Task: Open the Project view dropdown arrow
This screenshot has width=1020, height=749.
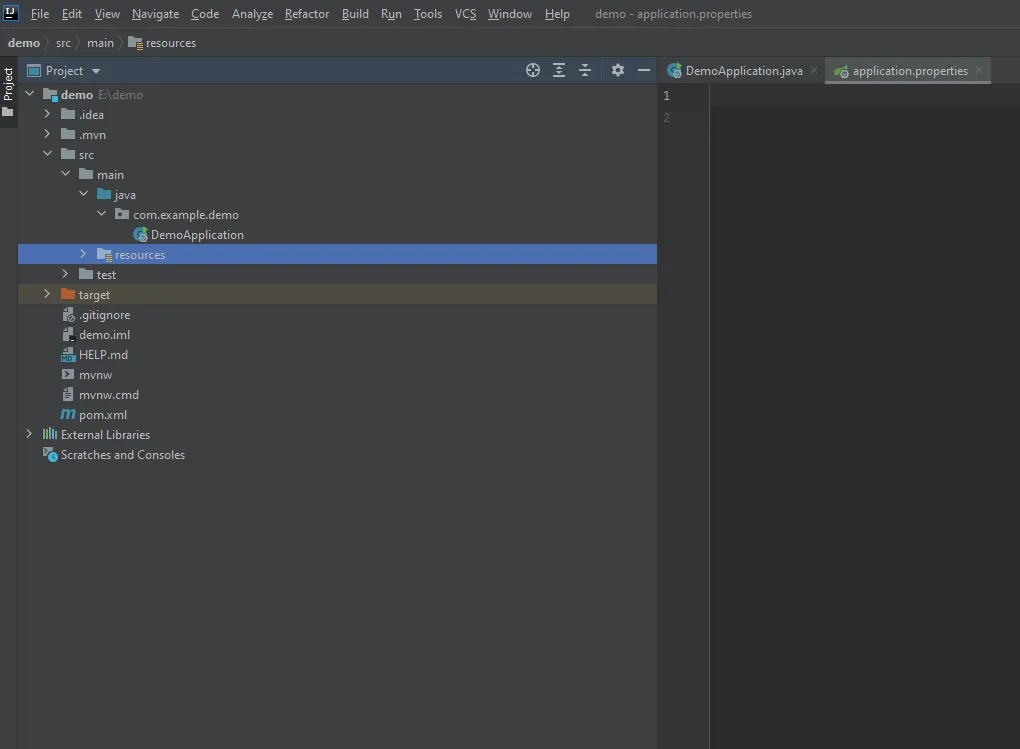Action: click(x=96, y=71)
